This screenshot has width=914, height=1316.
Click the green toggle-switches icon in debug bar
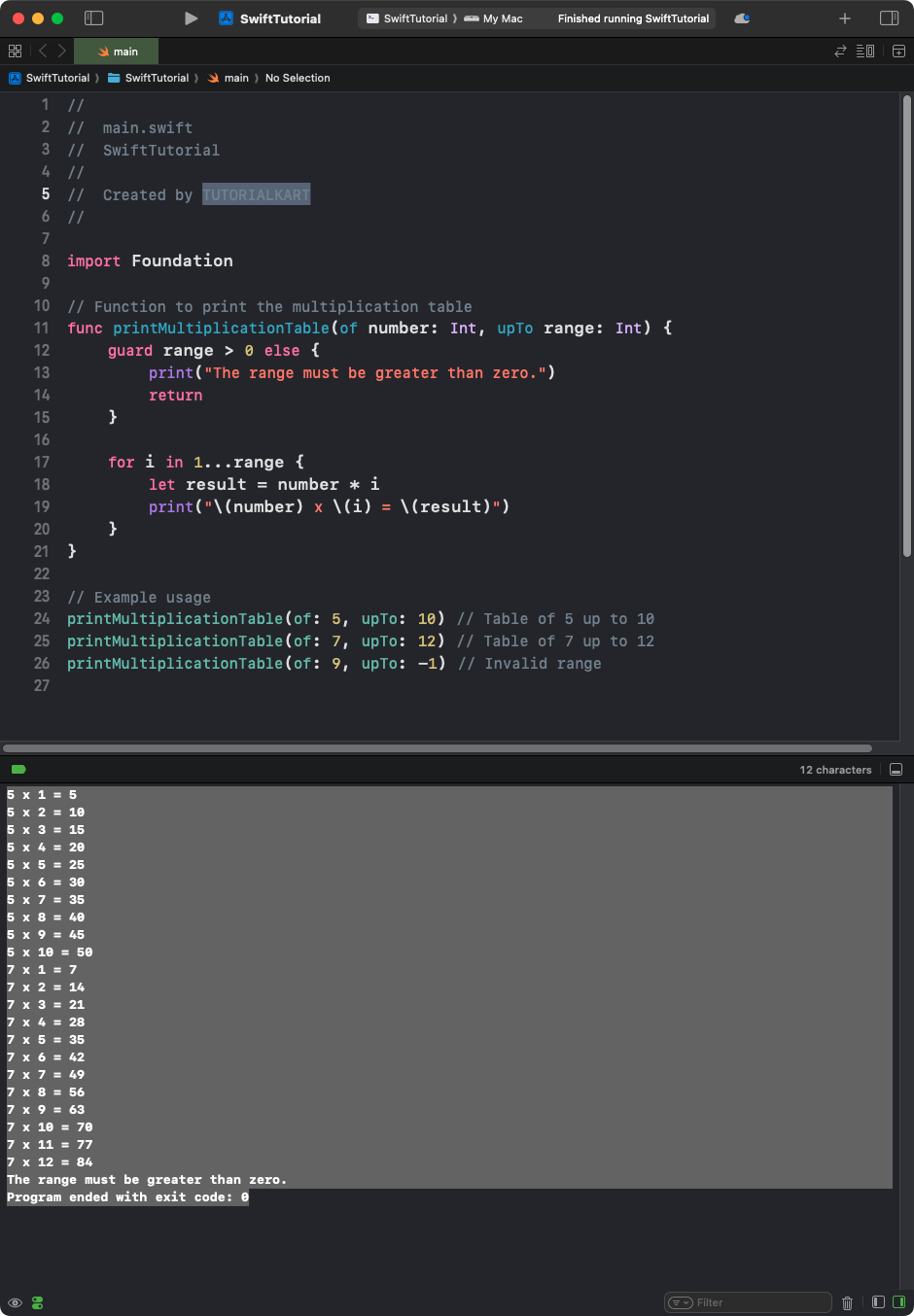(37, 1301)
